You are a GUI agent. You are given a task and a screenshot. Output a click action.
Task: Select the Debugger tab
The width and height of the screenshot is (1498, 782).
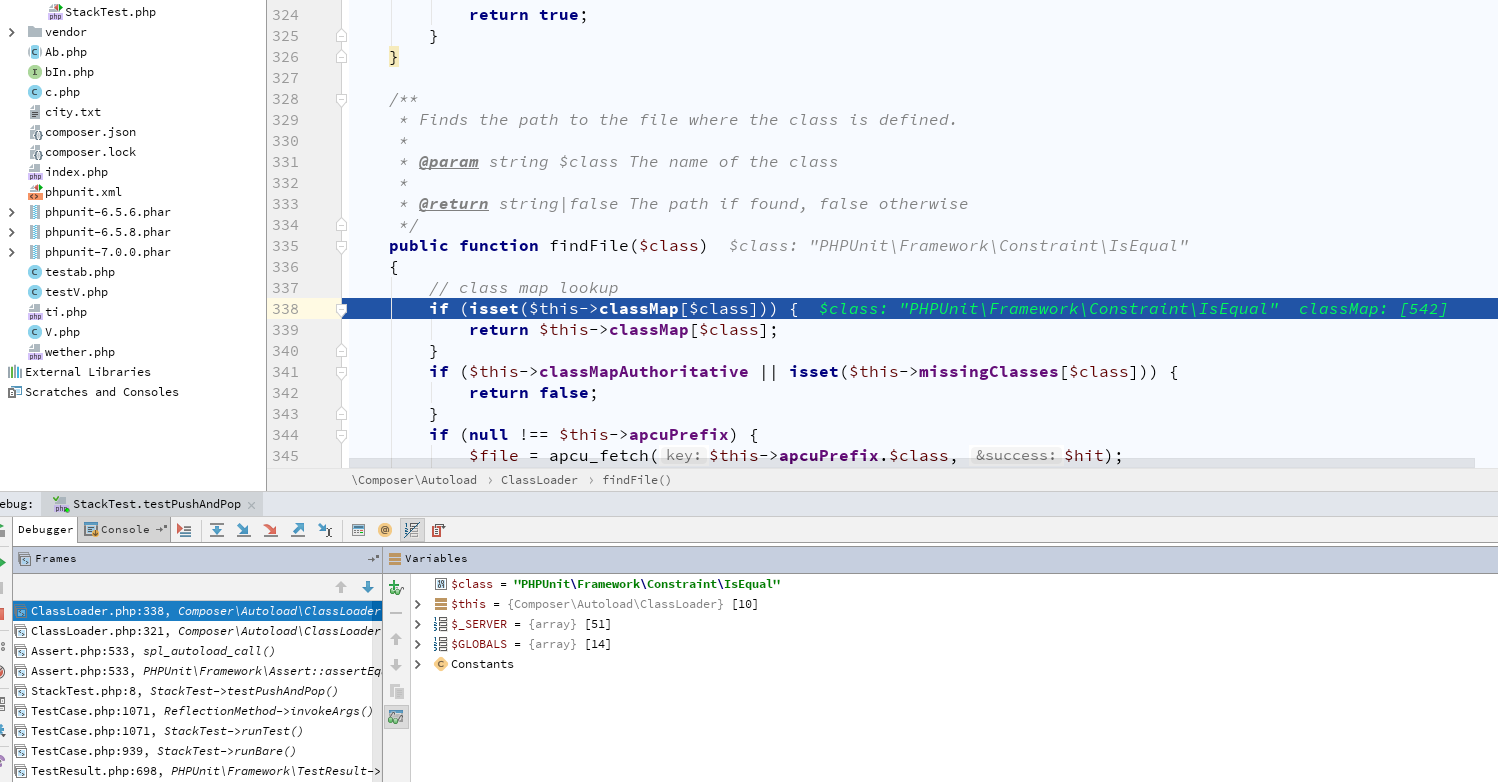click(x=45, y=530)
